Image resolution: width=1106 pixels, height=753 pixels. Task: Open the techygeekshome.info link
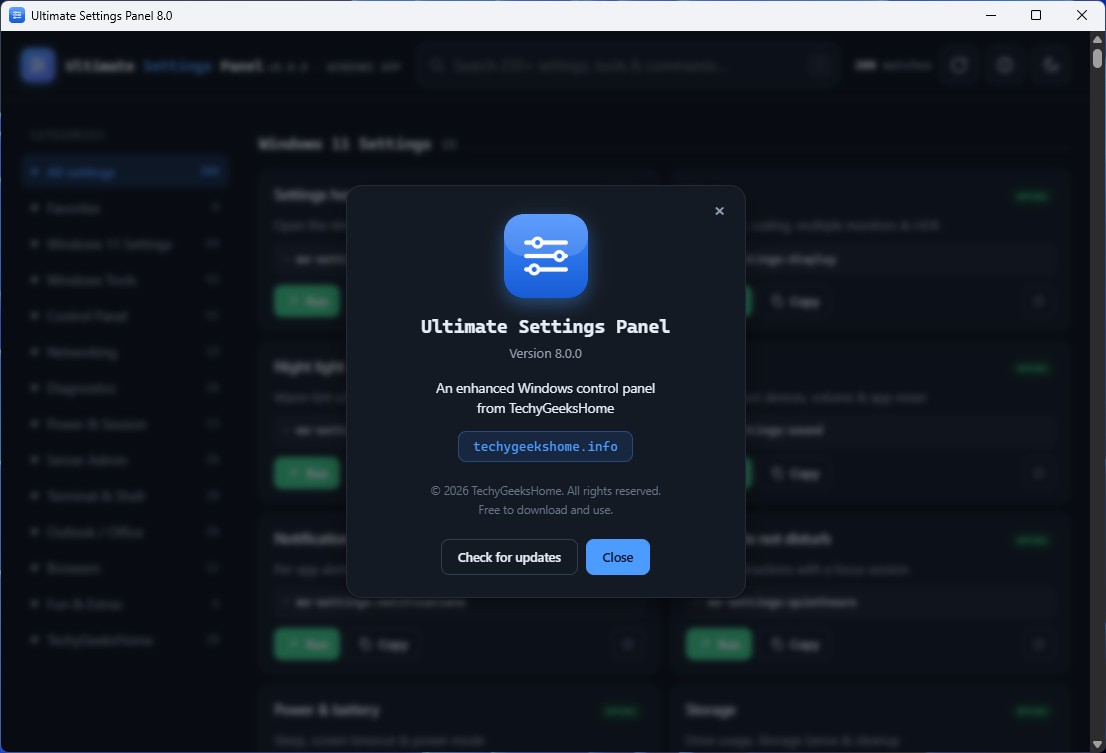pyautogui.click(x=545, y=446)
